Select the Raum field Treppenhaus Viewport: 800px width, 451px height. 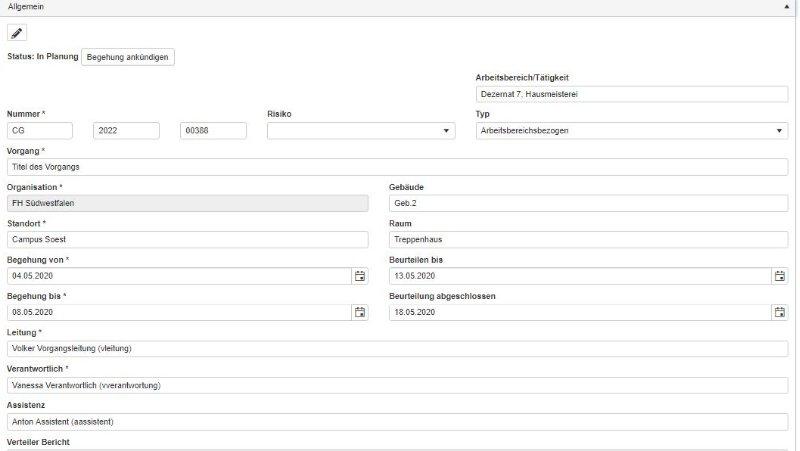(587, 240)
